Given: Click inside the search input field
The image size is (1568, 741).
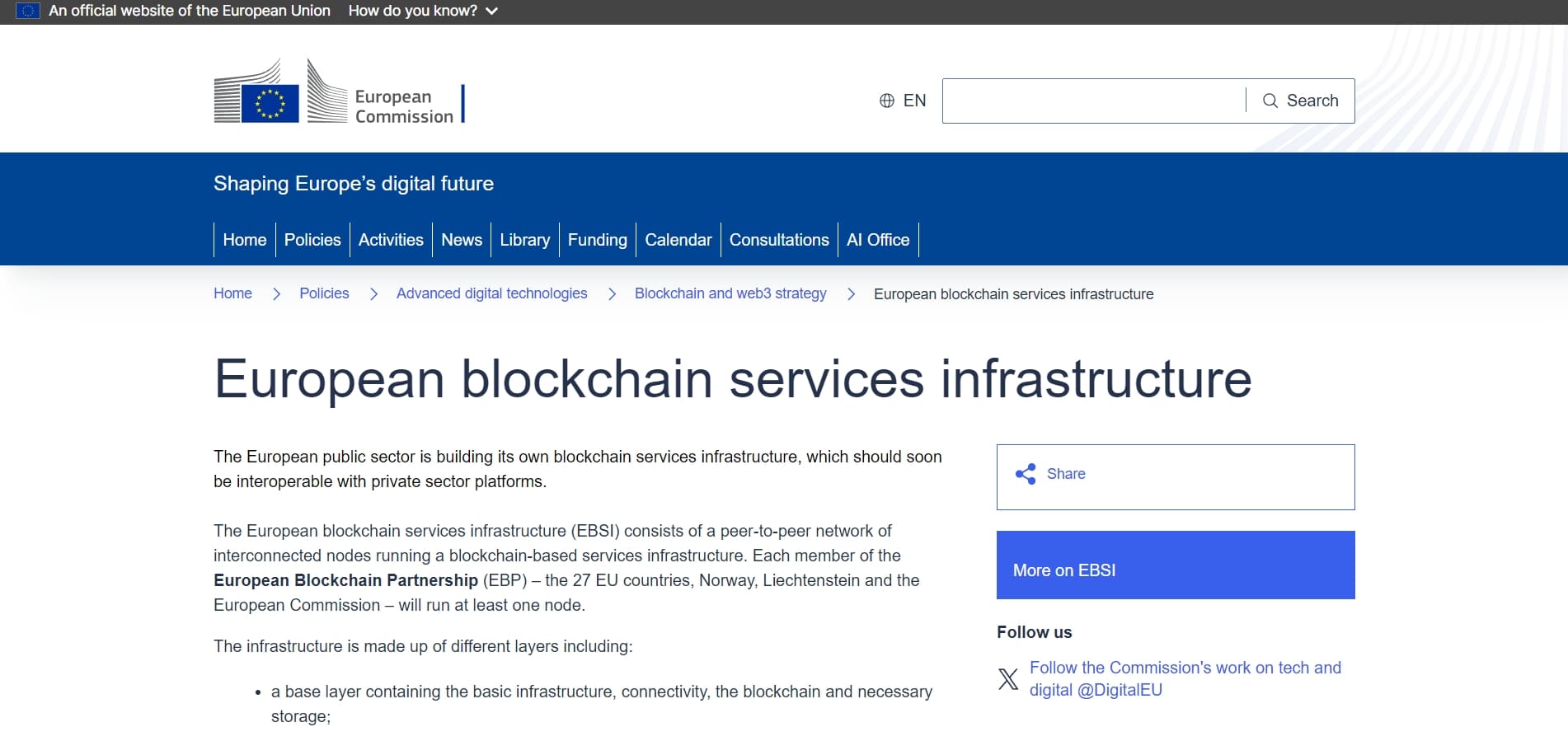Looking at the screenshot, I should pyautogui.click(x=1094, y=101).
